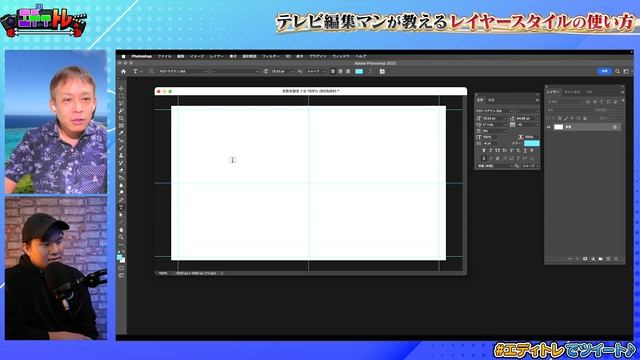The image size is (640, 360).
Task: Add a layer mask from Layers panel
Action: (585, 259)
